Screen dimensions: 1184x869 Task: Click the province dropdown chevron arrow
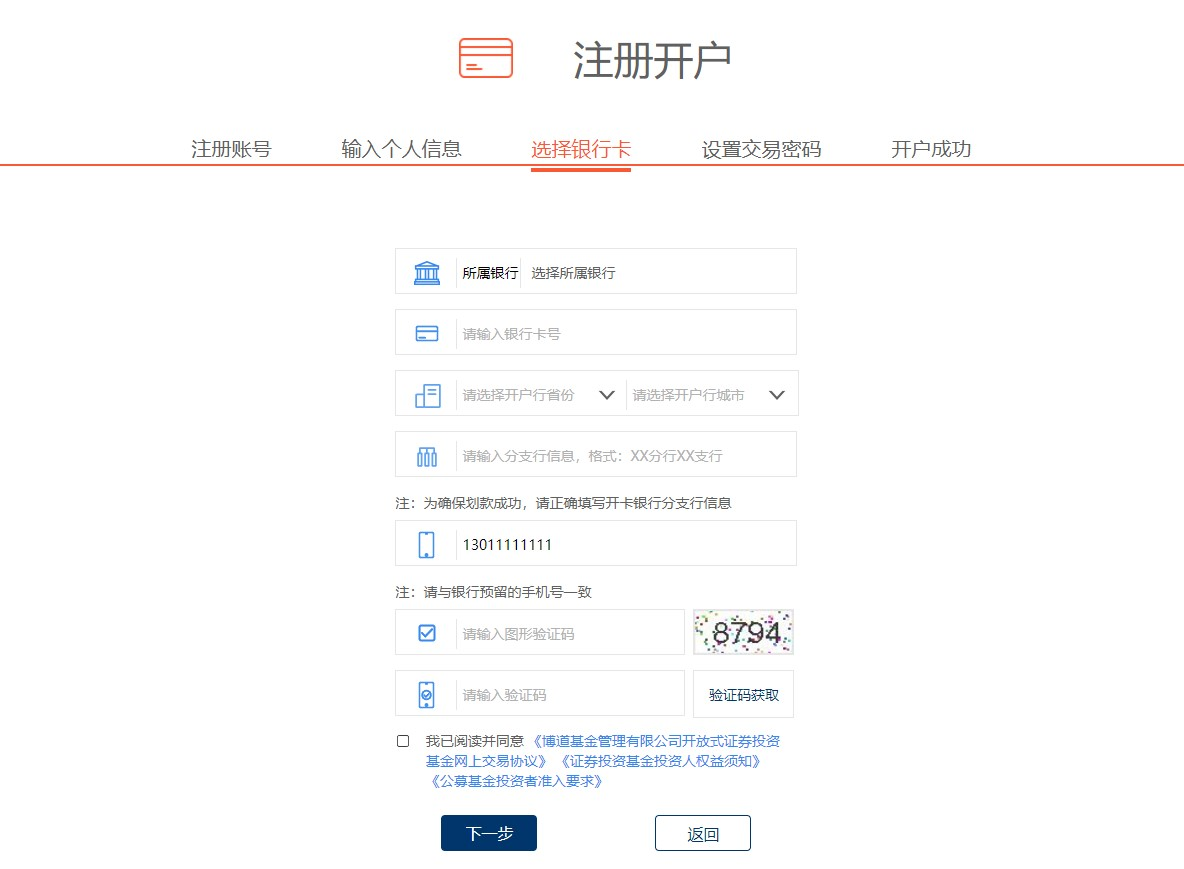606,395
